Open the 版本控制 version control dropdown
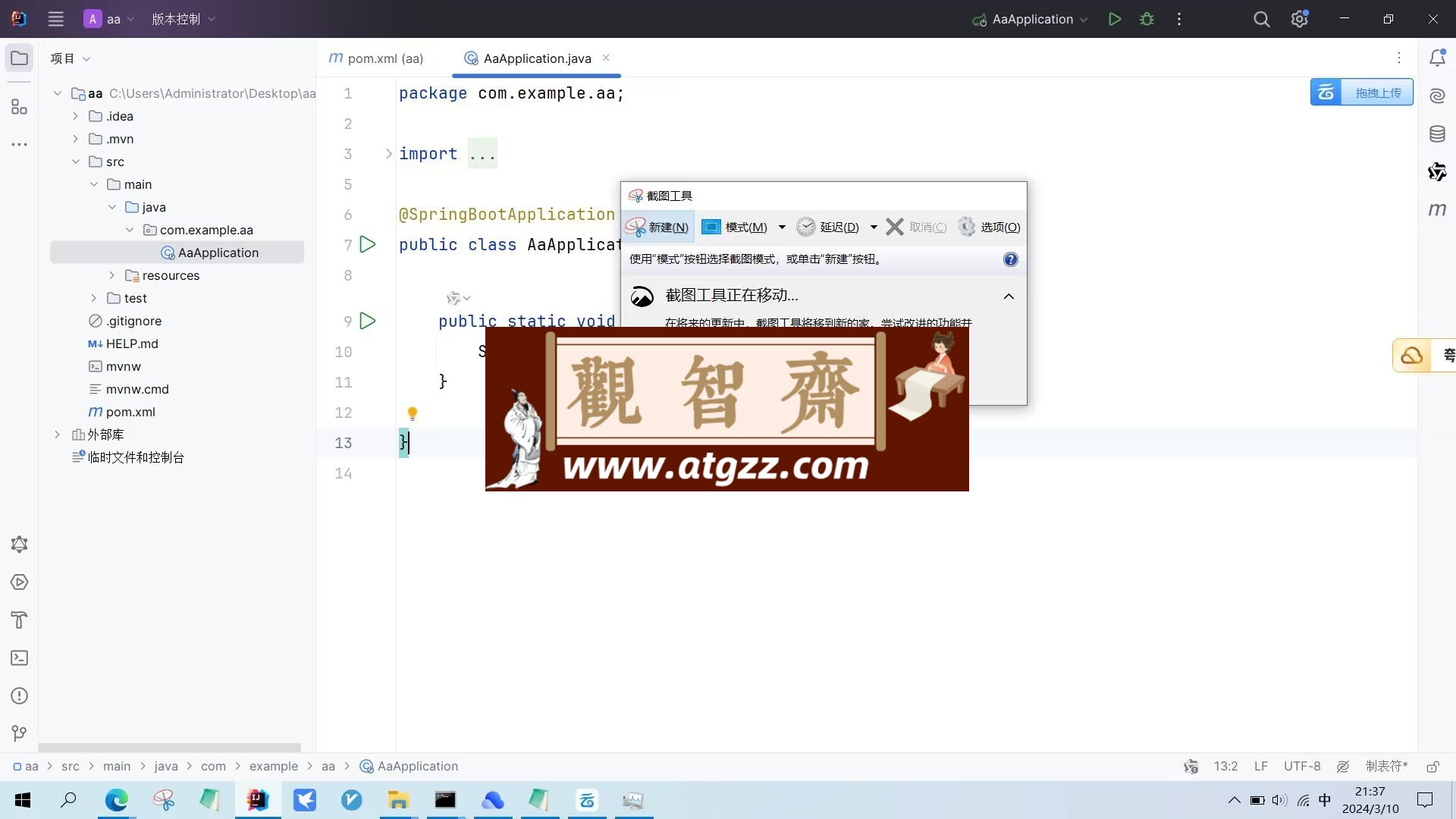The image size is (1456, 819). 184,19
